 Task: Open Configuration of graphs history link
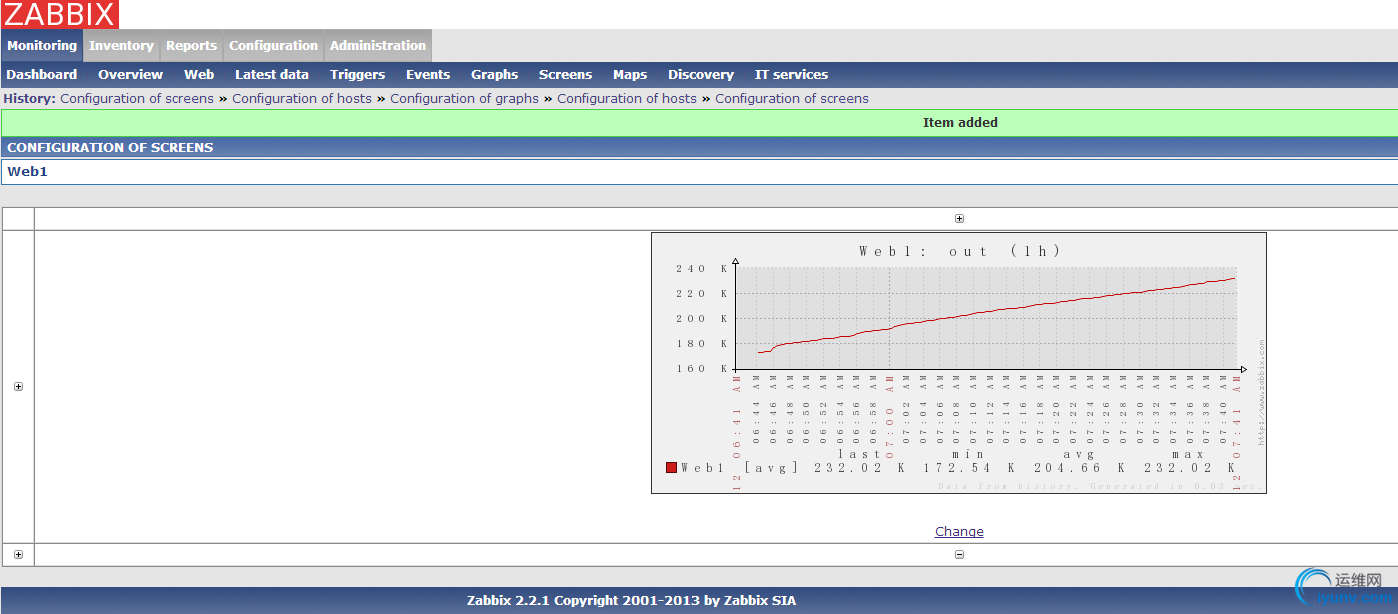pyautogui.click(x=464, y=99)
